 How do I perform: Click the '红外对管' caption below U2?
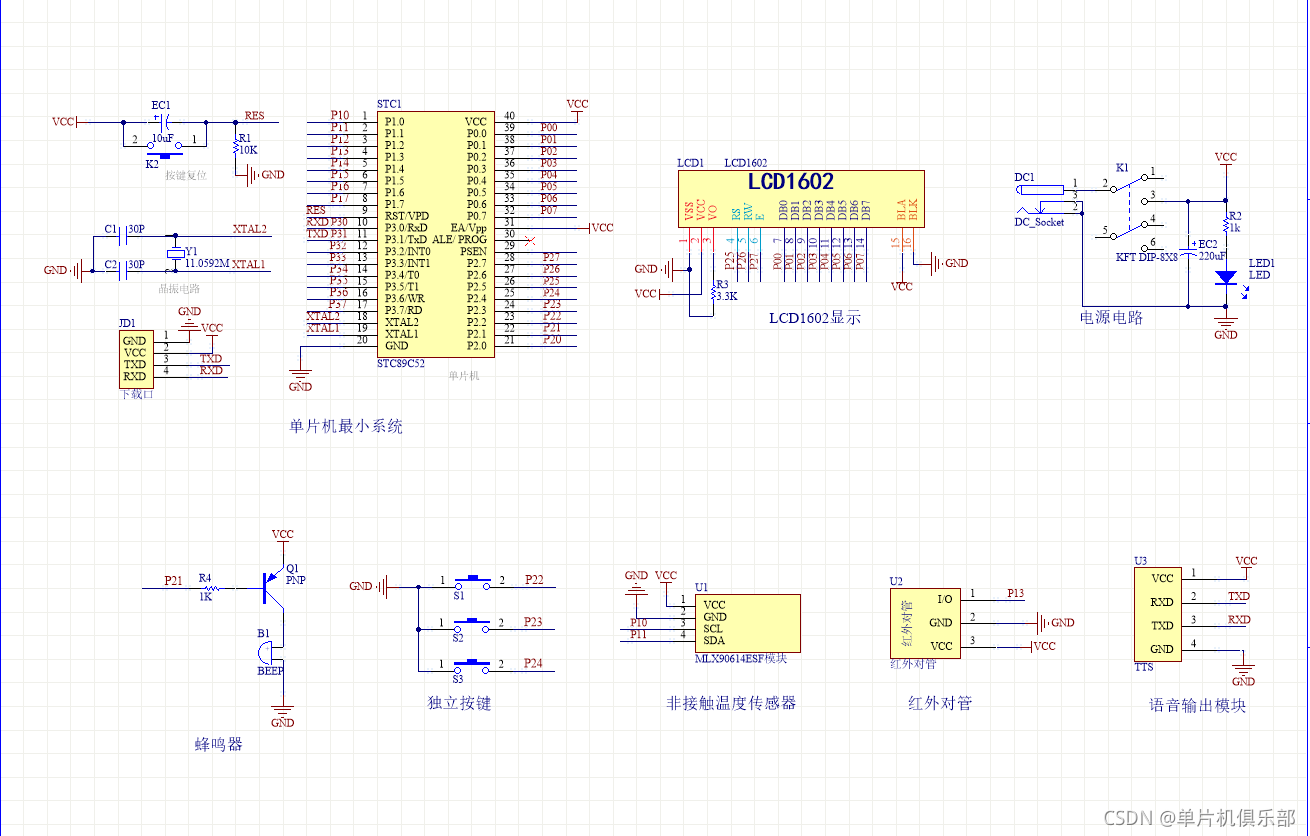tap(939, 703)
